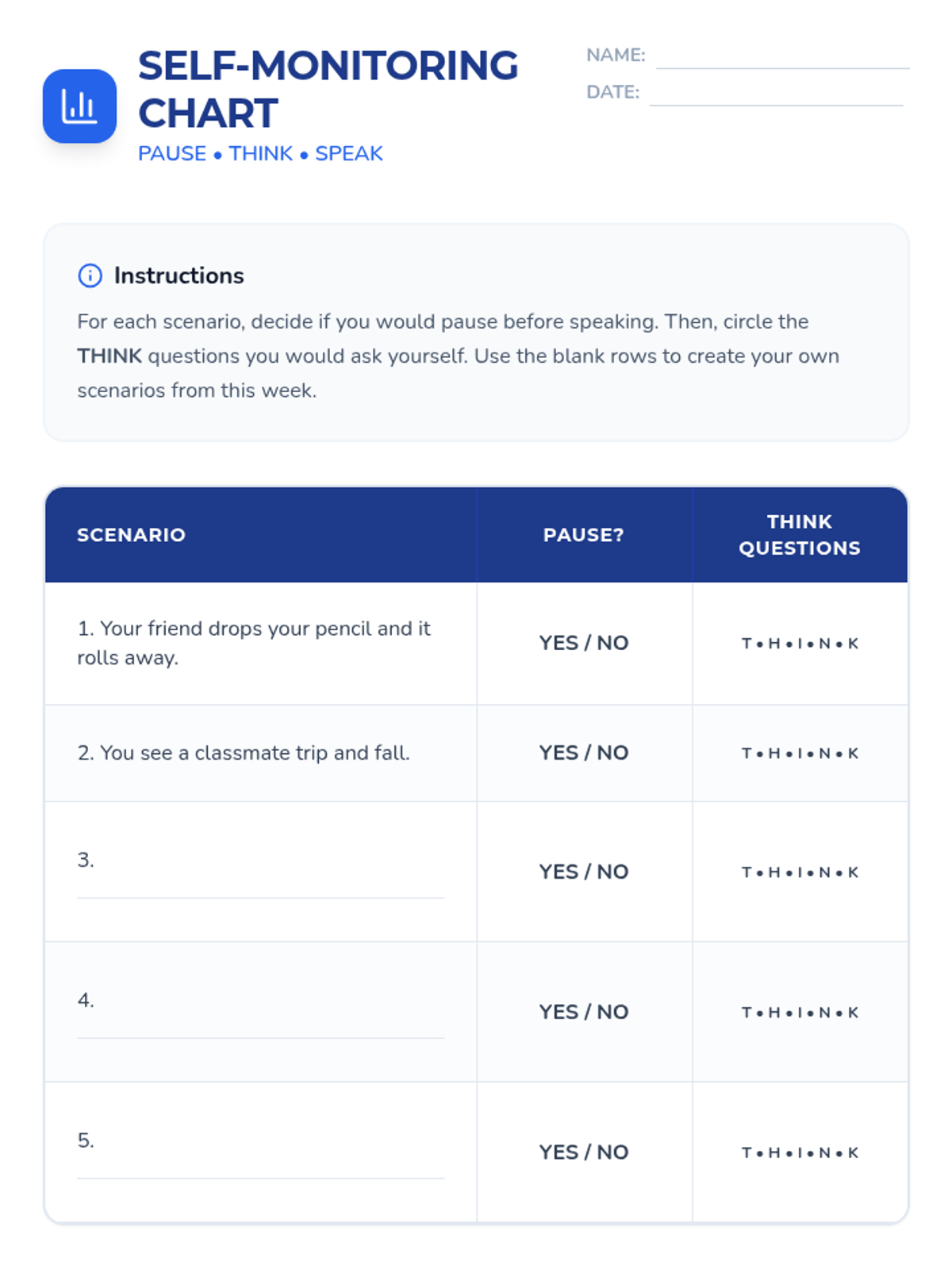Click the SCENARIO column header

click(x=132, y=535)
